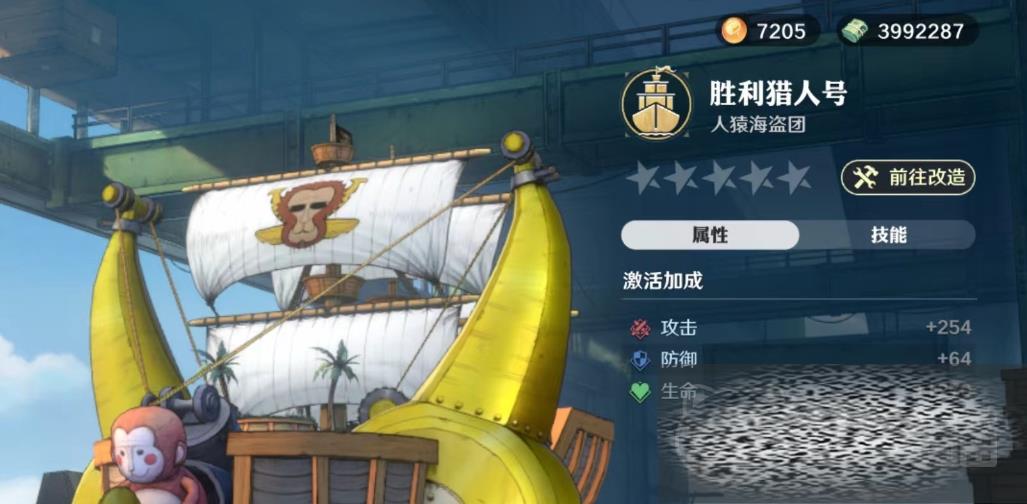This screenshot has height=504, width=1027.
Task: Click the 防御 +64 stat row
Action: click(800, 359)
